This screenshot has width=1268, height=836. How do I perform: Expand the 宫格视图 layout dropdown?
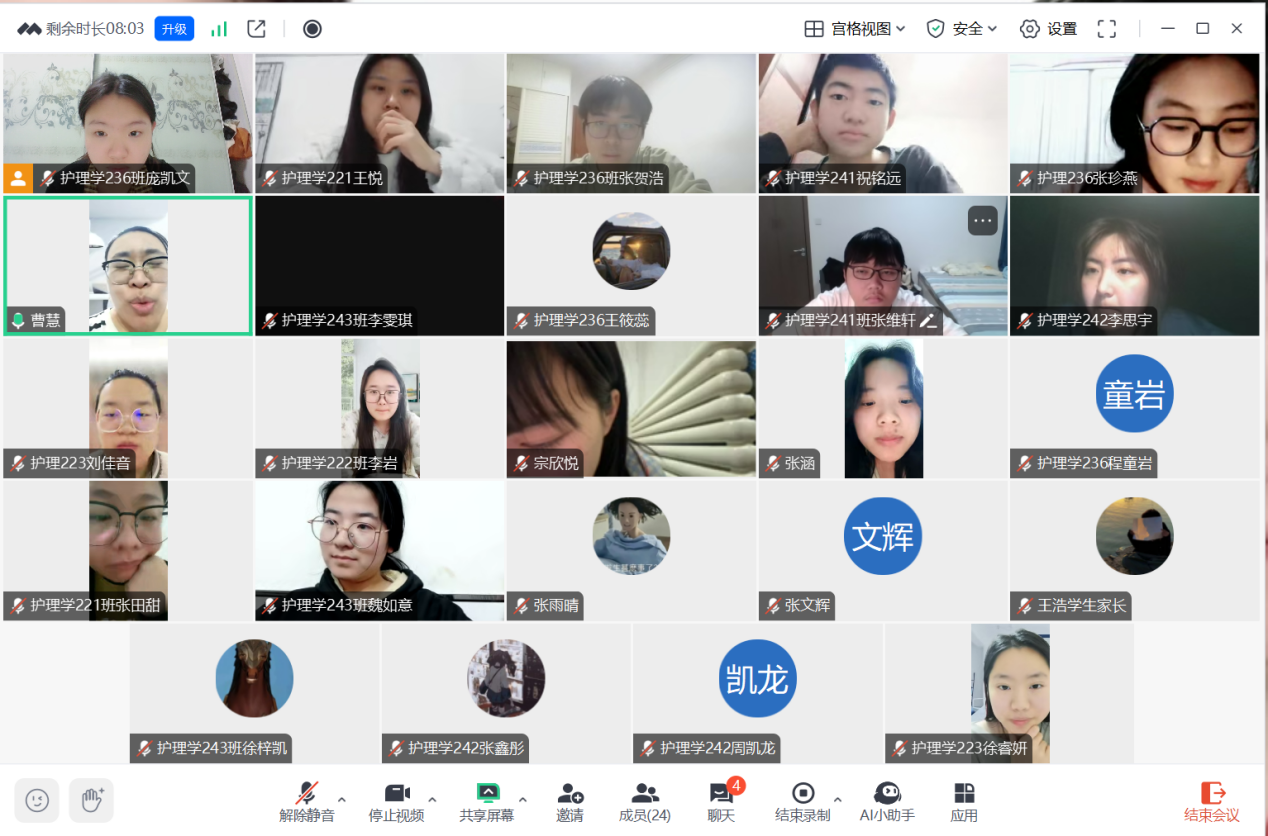click(855, 29)
